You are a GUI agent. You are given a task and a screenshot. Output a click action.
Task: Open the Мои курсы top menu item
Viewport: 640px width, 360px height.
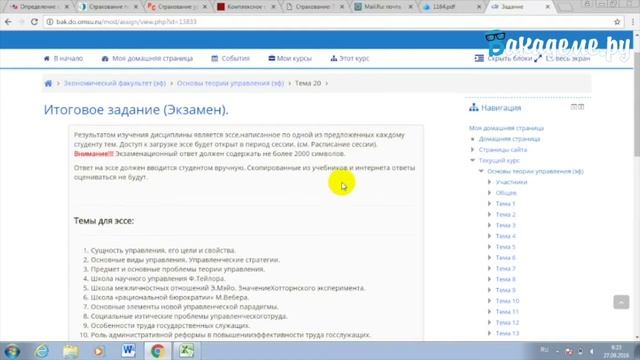pos(290,58)
